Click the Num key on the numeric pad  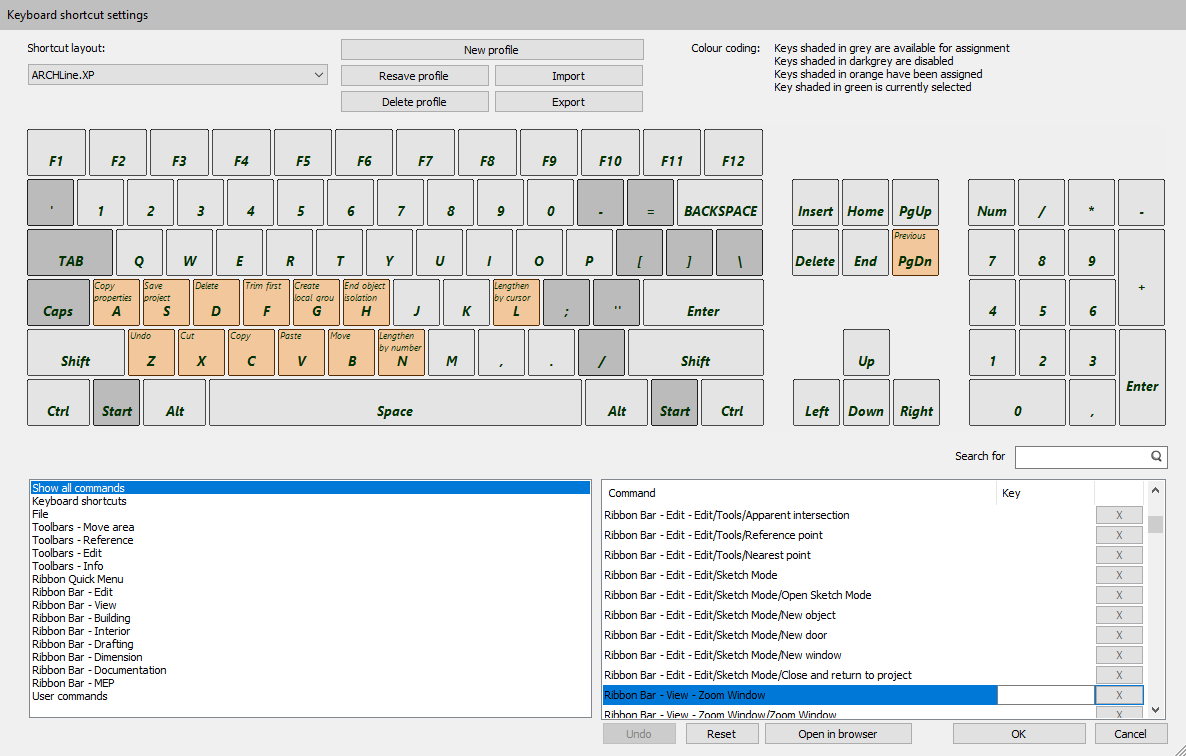point(992,203)
